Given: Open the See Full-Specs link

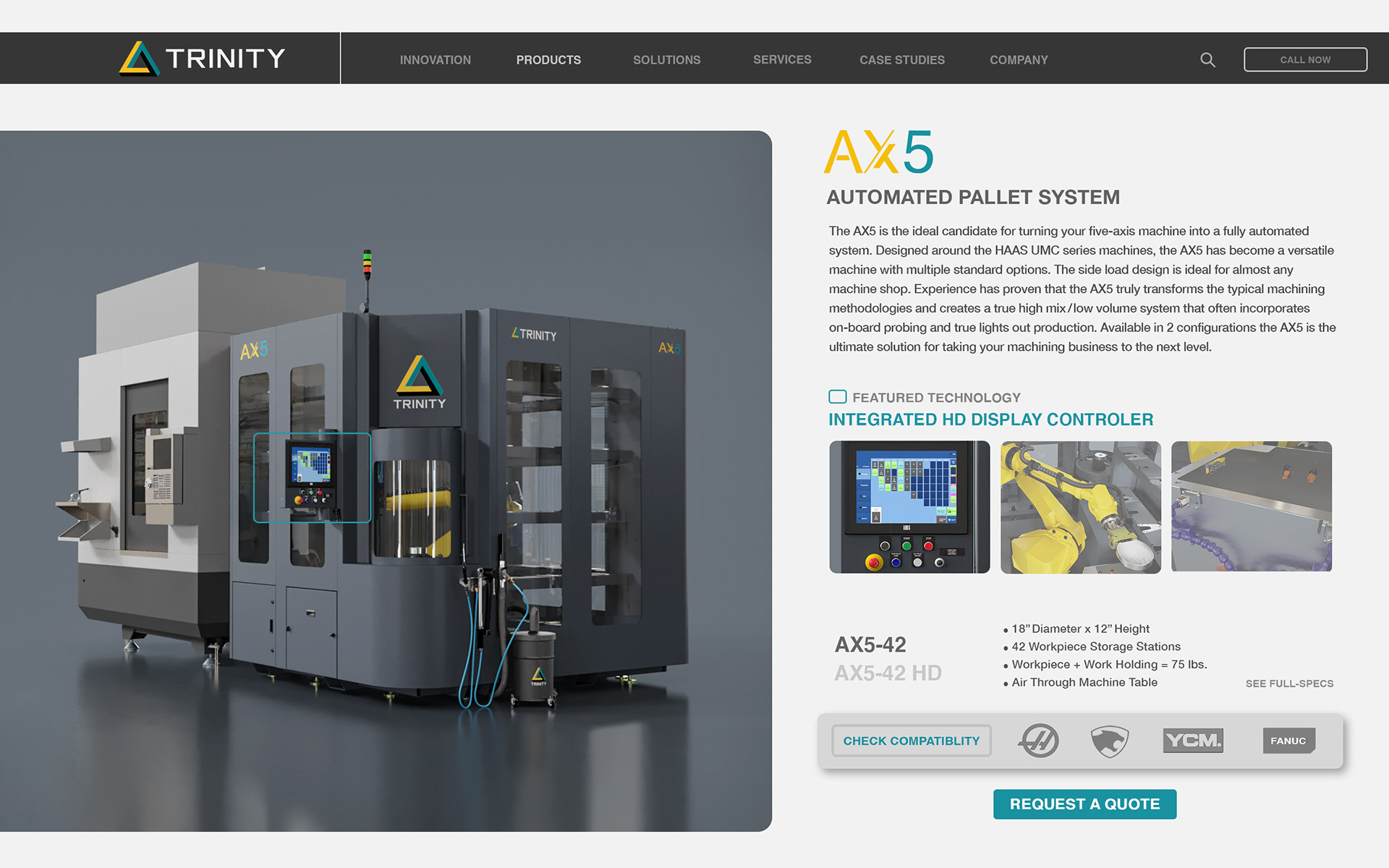Looking at the screenshot, I should [1289, 684].
